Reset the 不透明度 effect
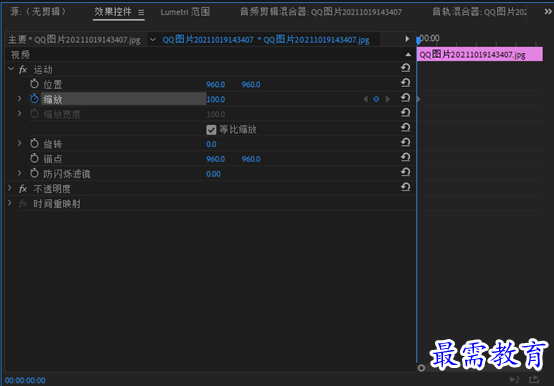Viewport: 554px width, 386px height. pos(406,187)
